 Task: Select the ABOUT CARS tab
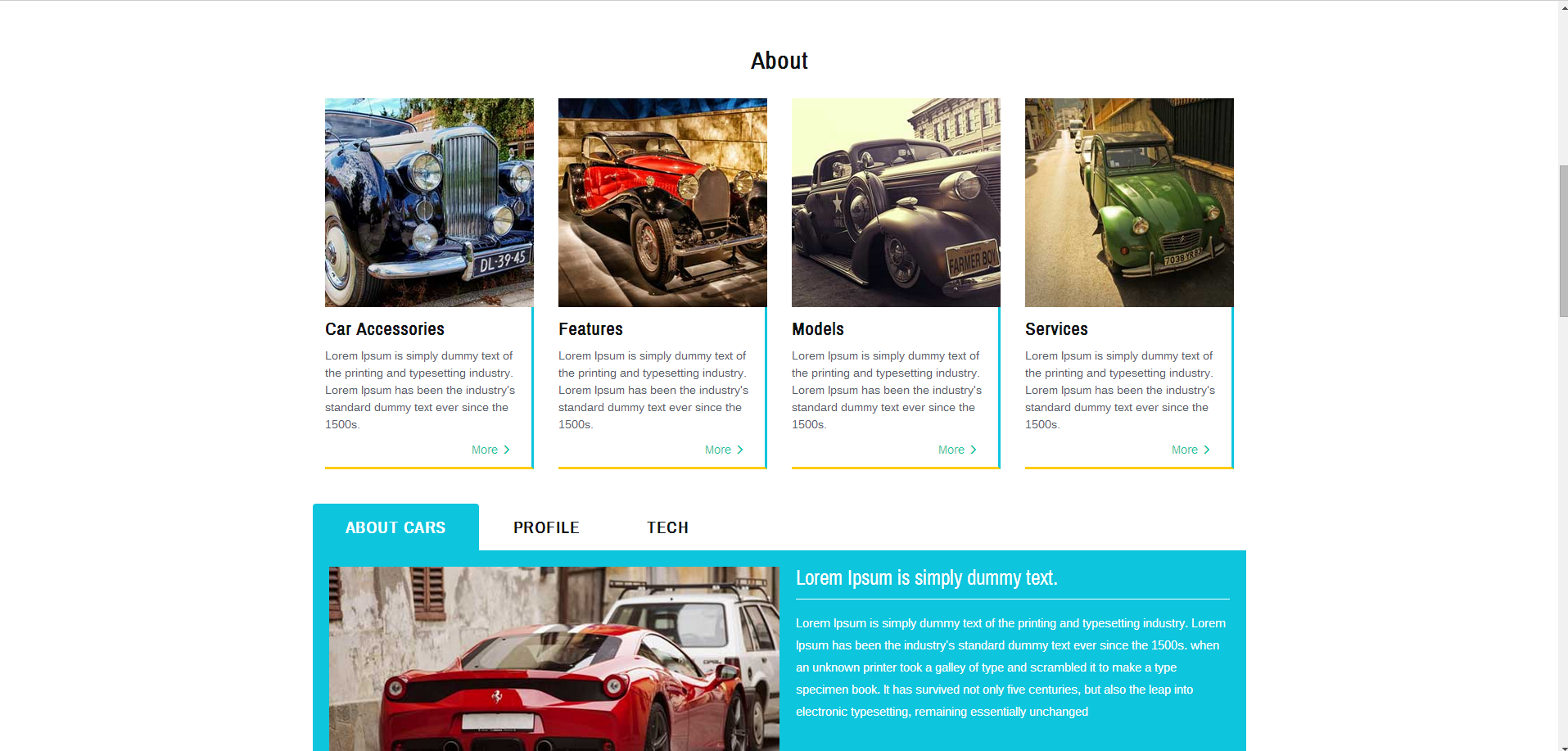pyautogui.click(x=395, y=527)
